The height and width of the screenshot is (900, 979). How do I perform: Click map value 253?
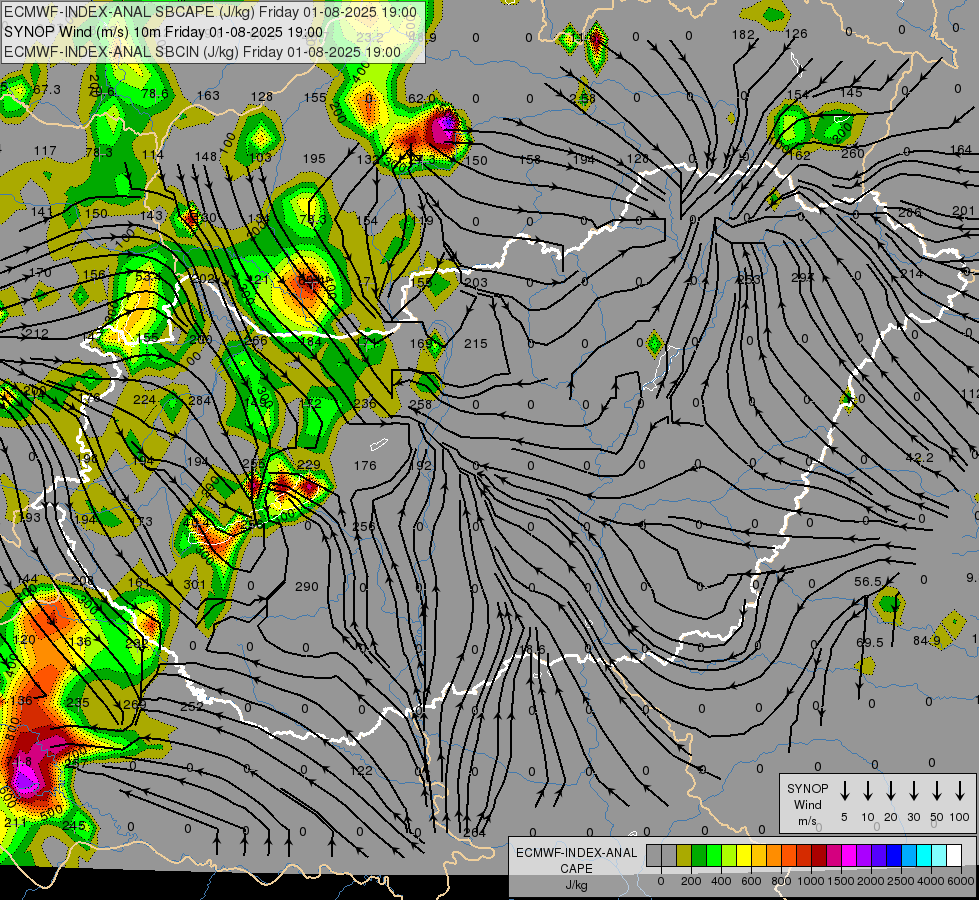pyautogui.click(x=749, y=279)
